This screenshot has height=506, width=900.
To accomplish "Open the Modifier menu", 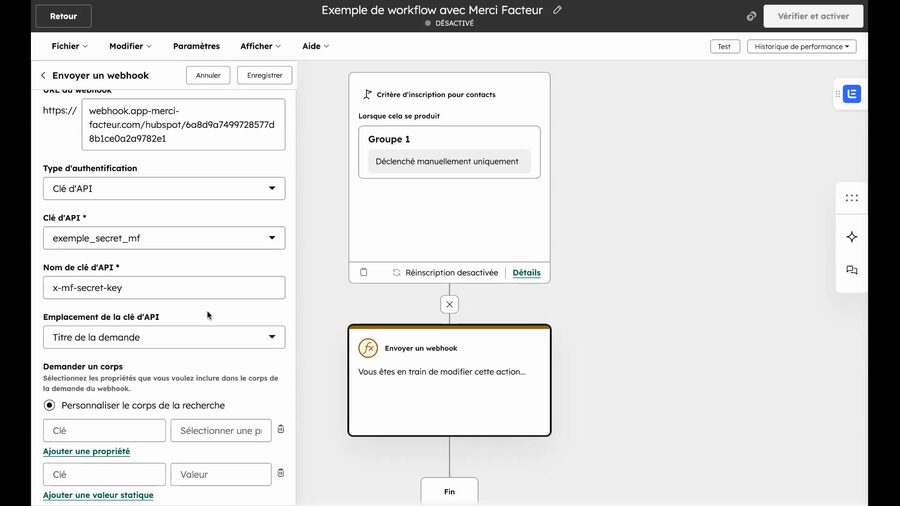I will point(130,46).
